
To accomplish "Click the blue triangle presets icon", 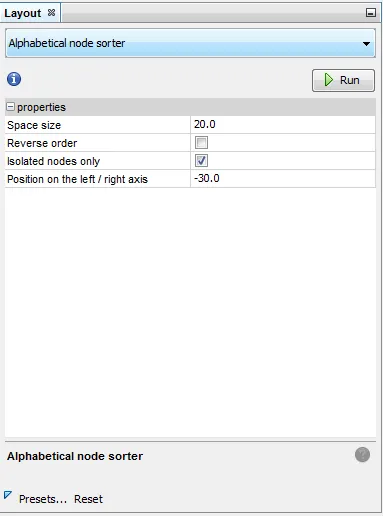I will click(x=8, y=495).
